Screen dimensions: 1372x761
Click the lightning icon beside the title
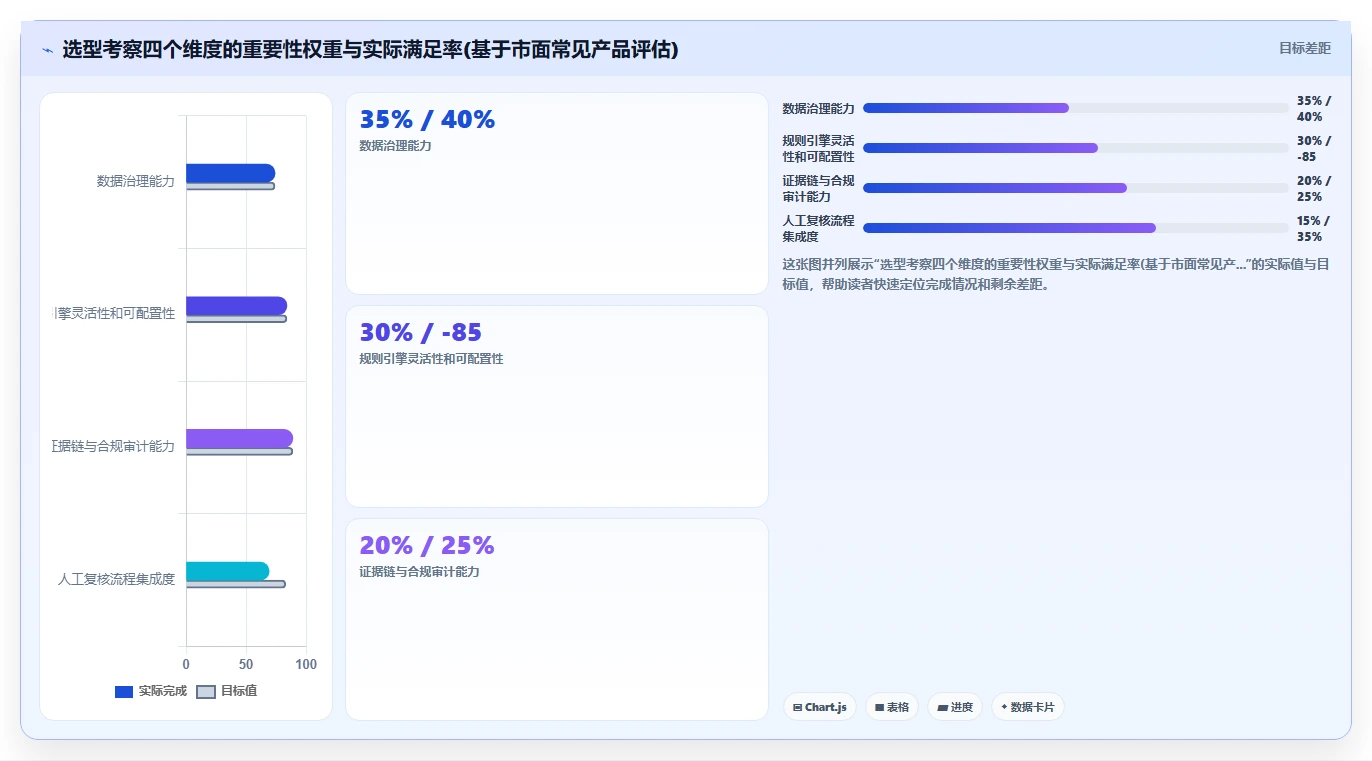(x=48, y=50)
